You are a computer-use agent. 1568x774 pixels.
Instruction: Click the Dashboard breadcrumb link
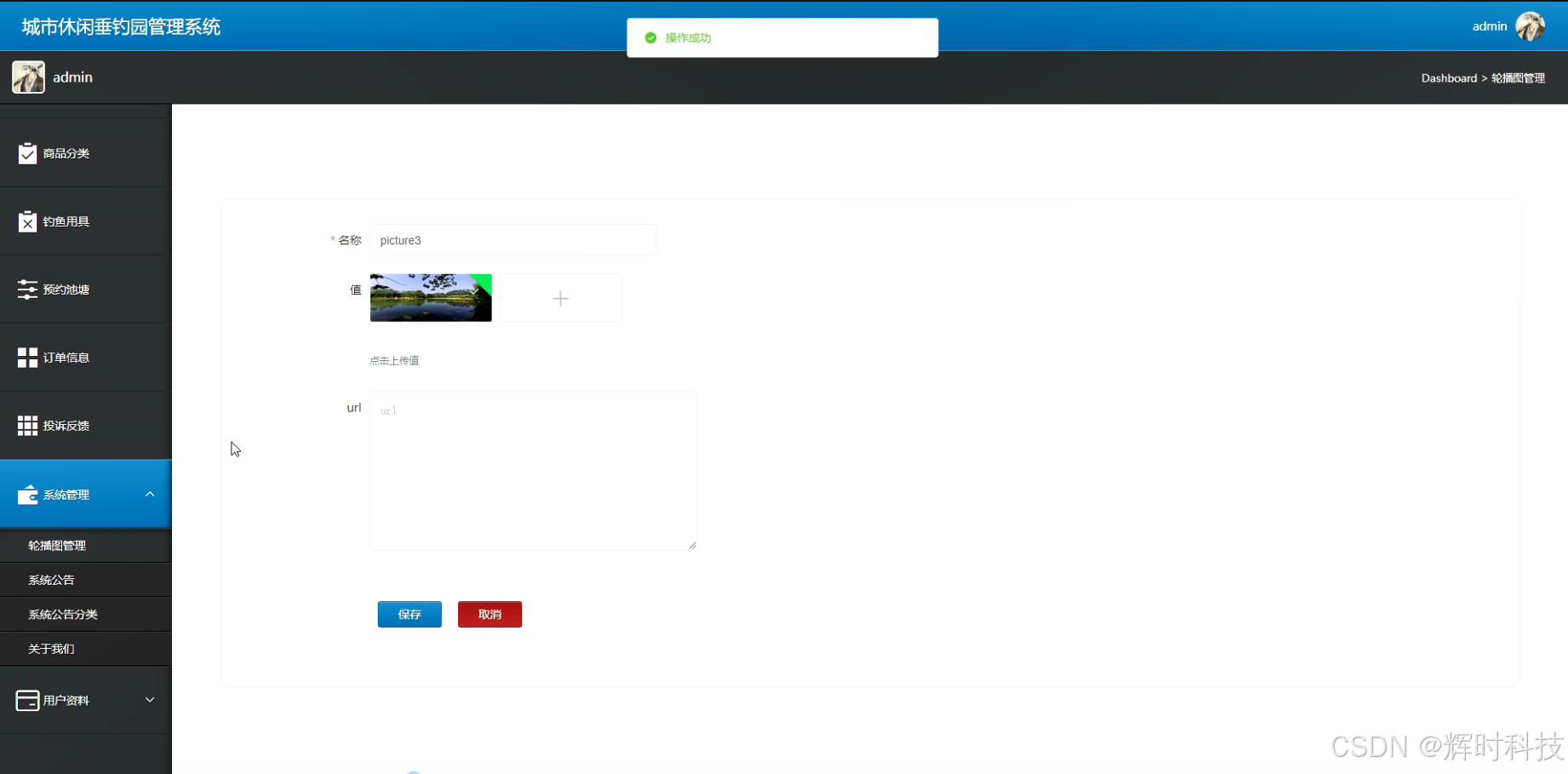point(1449,78)
